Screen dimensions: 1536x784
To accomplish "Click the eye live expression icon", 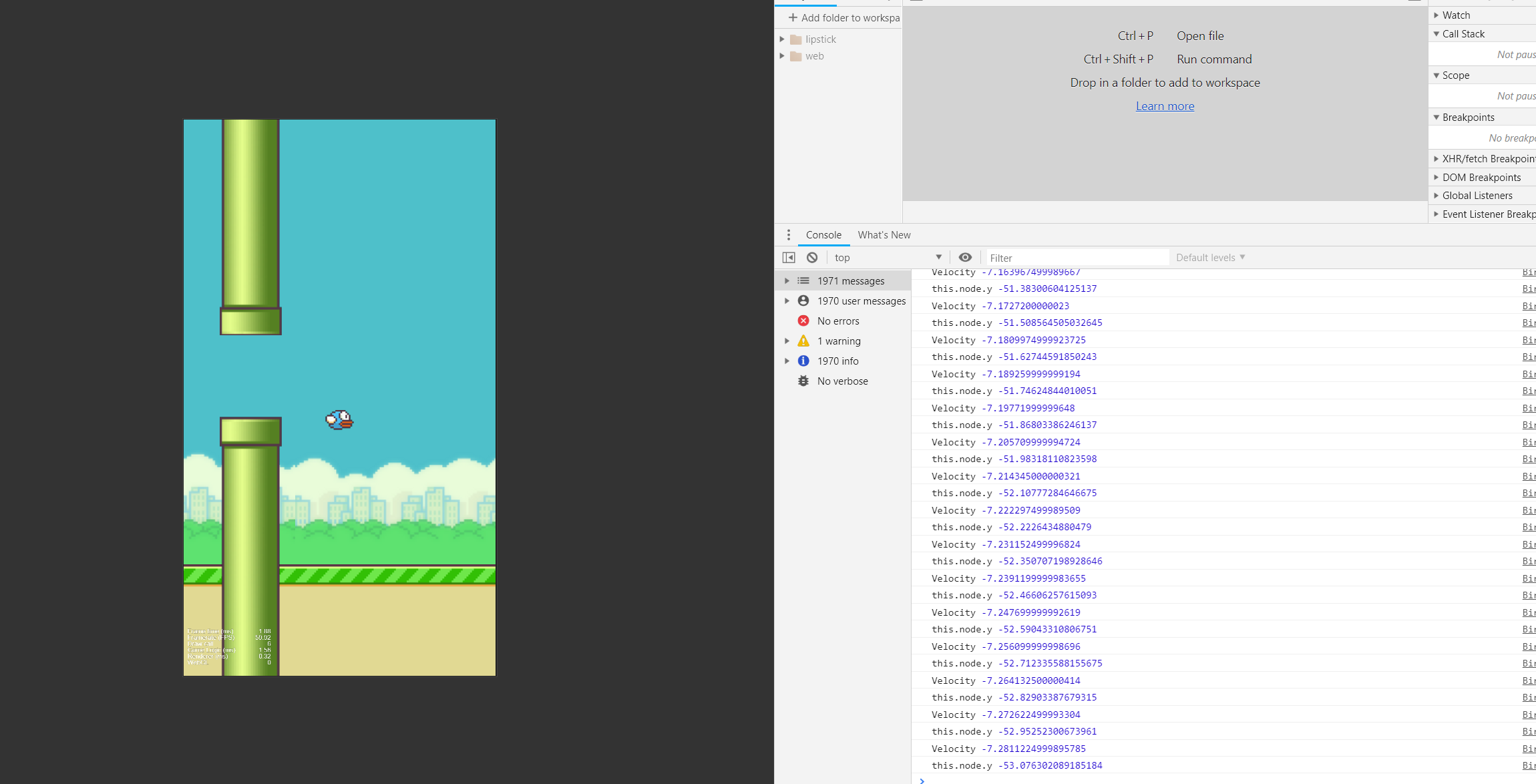I will coord(965,258).
